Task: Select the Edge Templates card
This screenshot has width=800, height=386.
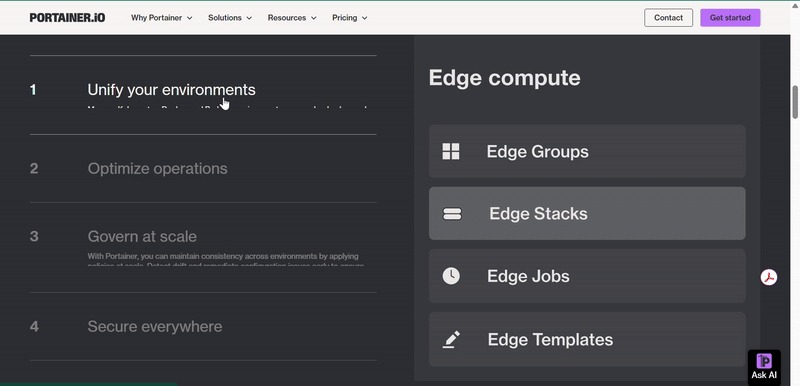Action: coord(587,340)
